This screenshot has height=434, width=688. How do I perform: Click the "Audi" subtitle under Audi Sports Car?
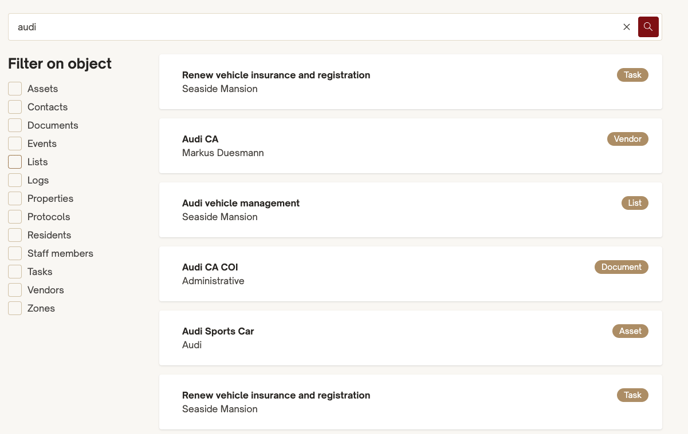point(192,345)
